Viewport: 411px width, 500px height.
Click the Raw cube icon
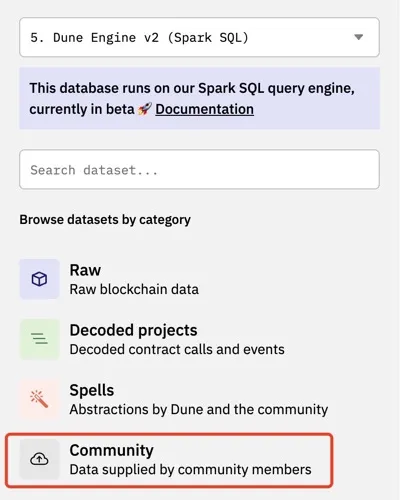[39, 279]
